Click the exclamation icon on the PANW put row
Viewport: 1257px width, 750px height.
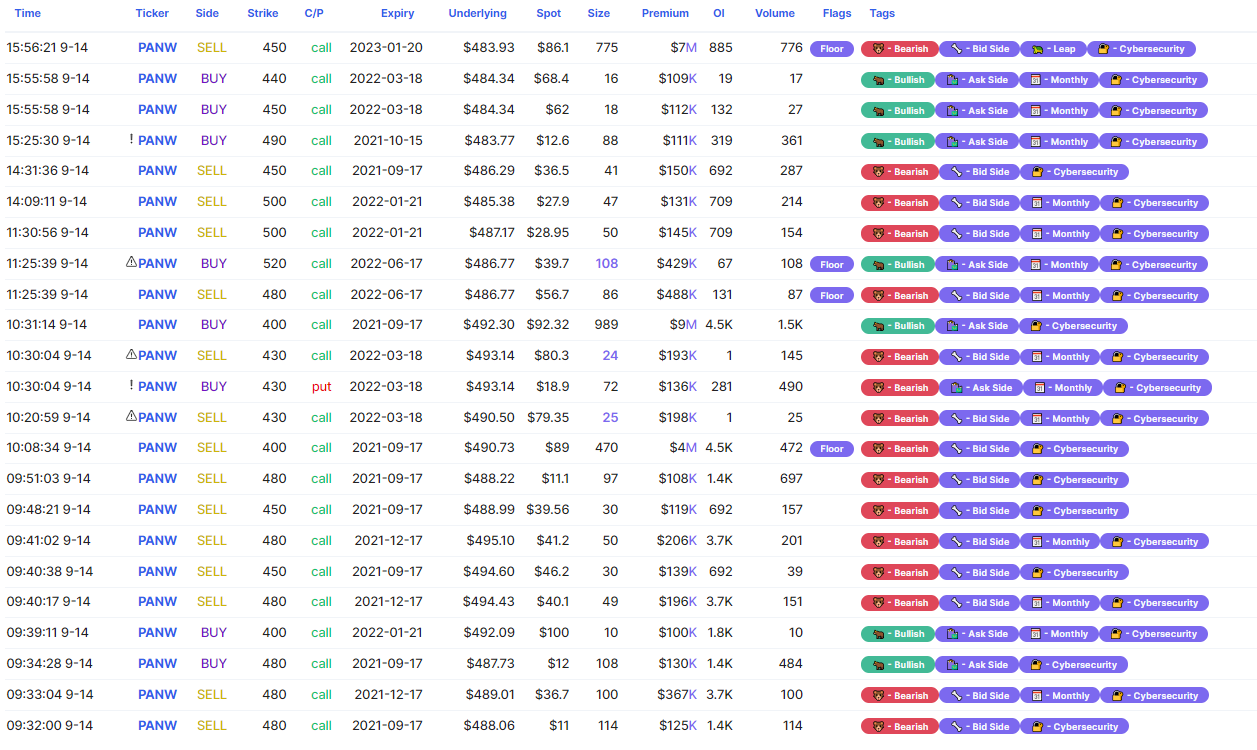pos(131,386)
